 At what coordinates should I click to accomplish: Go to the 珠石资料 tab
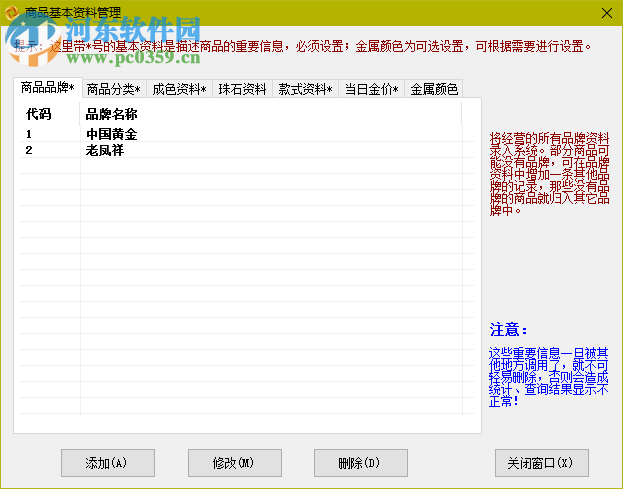[242, 89]
